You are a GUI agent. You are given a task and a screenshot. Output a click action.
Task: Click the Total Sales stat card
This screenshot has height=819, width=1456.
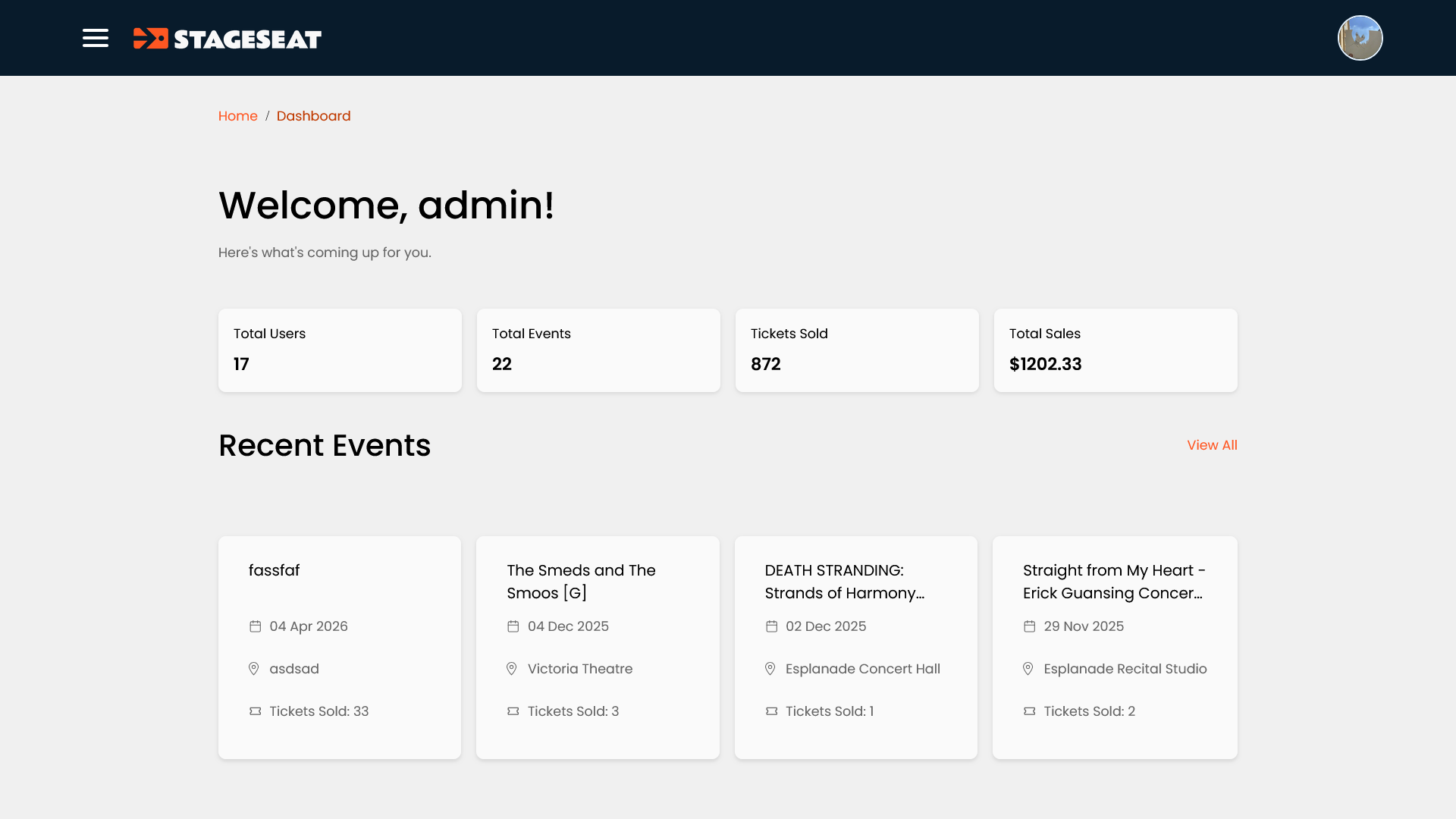pos(1116,350)
